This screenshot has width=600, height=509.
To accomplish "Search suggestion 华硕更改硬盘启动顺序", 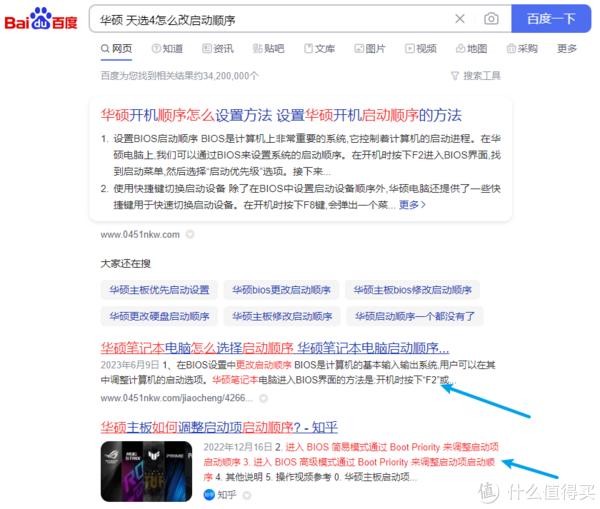I will [x=159, y=316].
